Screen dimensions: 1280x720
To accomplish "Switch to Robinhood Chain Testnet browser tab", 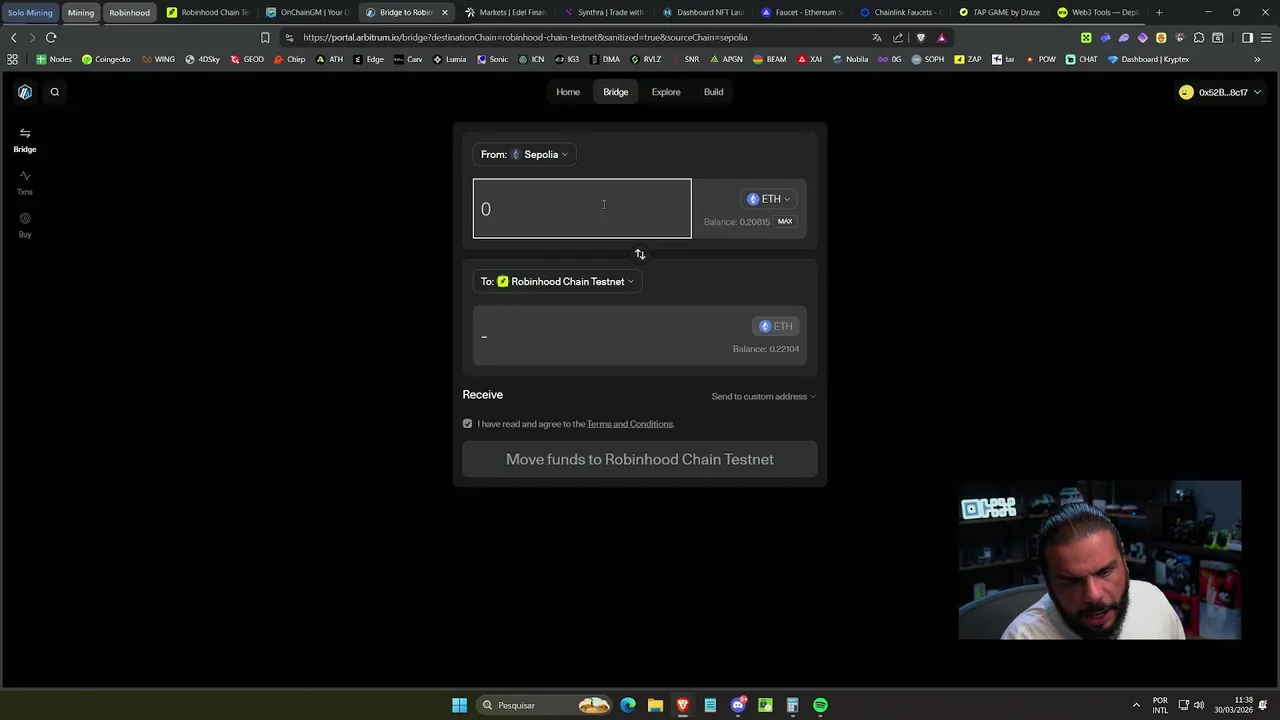I will 207,12.
